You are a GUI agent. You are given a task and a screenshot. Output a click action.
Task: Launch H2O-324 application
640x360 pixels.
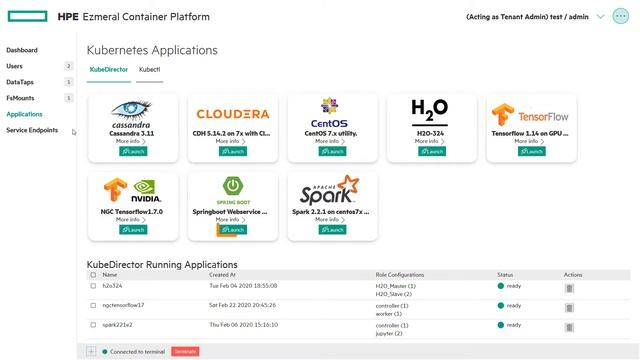(432, 151)
